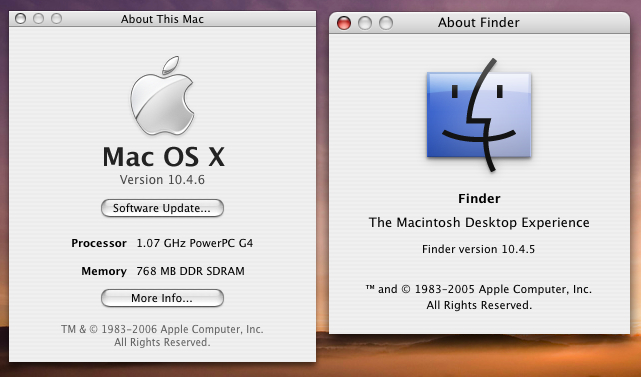Click the Mac OS X heading
This screenshot has height=377, width=641.
point(164,157)
